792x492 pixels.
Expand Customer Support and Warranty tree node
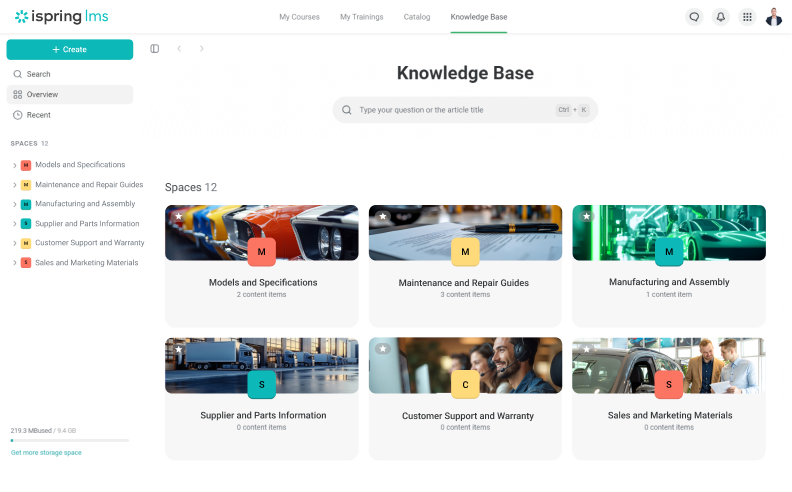[x=15, y=243]
